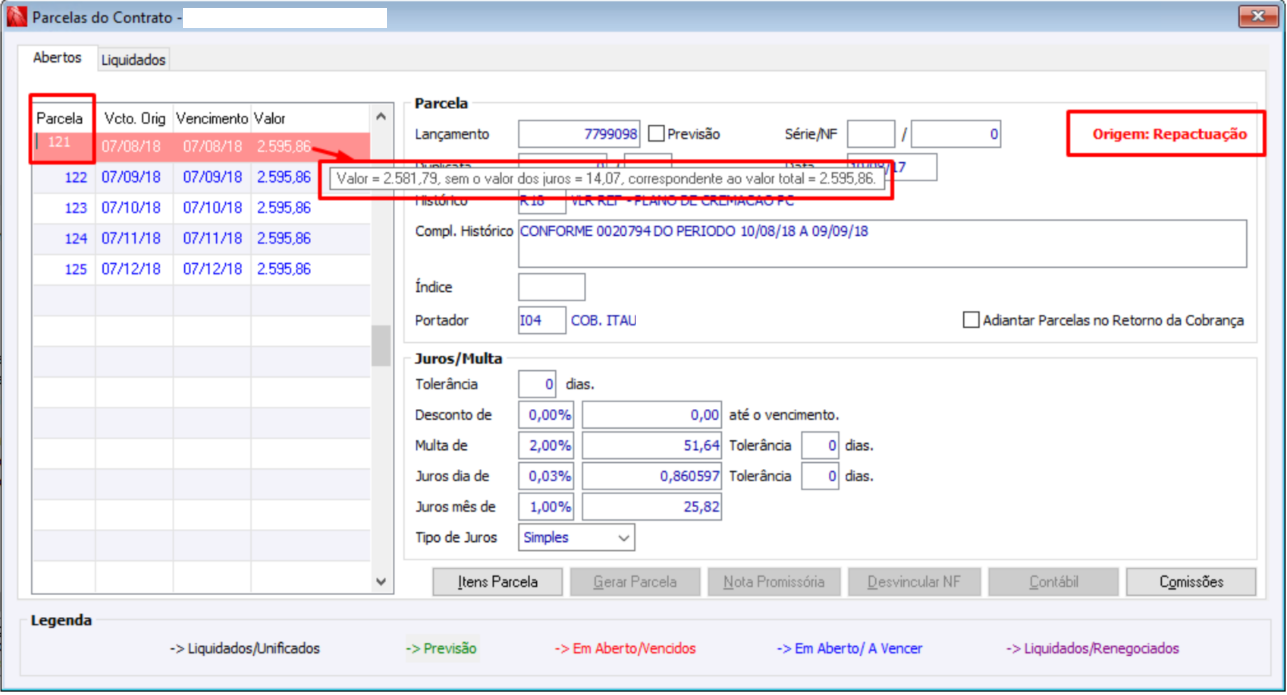Click the Juros mês value 25,82
The height and width of the screenshot is (695, 1287).
click(652, 507)
